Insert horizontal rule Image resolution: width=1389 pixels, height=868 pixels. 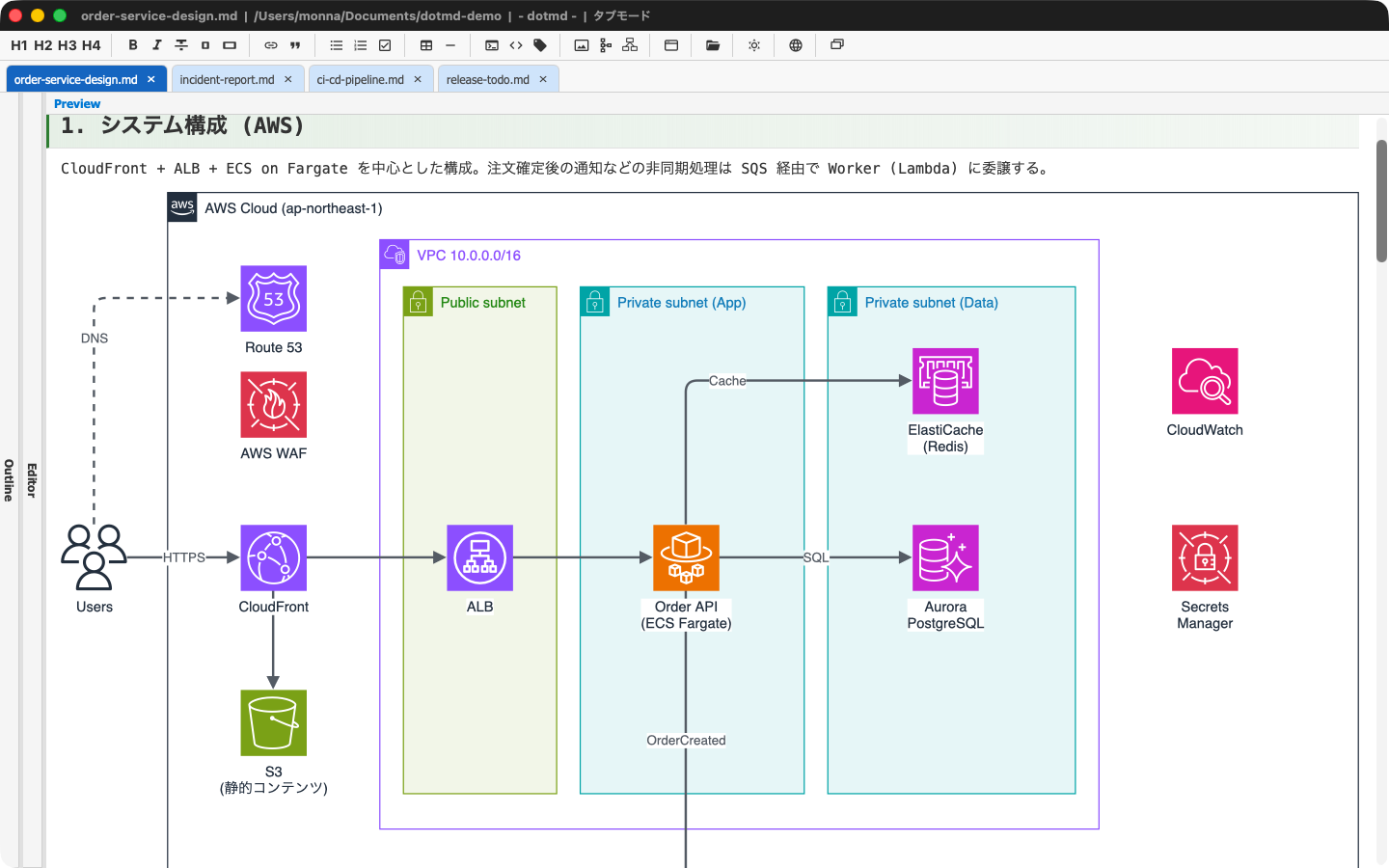[450, 45]
